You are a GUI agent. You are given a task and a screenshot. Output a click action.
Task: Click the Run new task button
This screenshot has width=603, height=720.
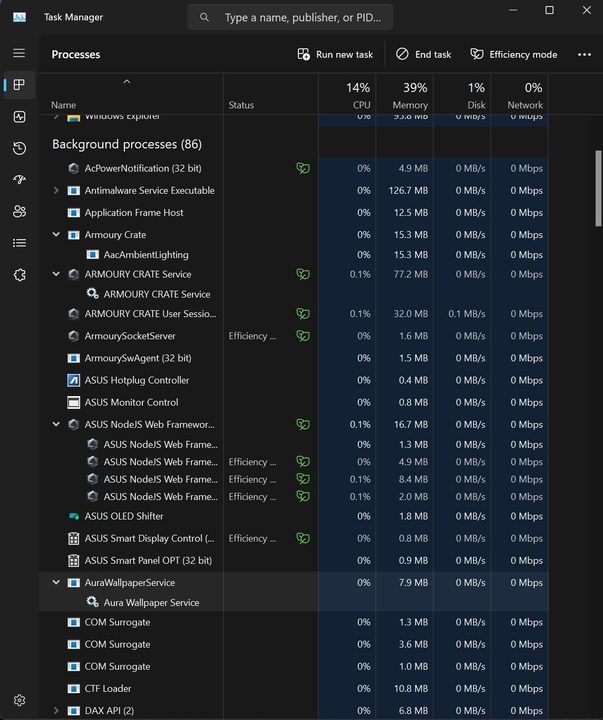(335, 54)
